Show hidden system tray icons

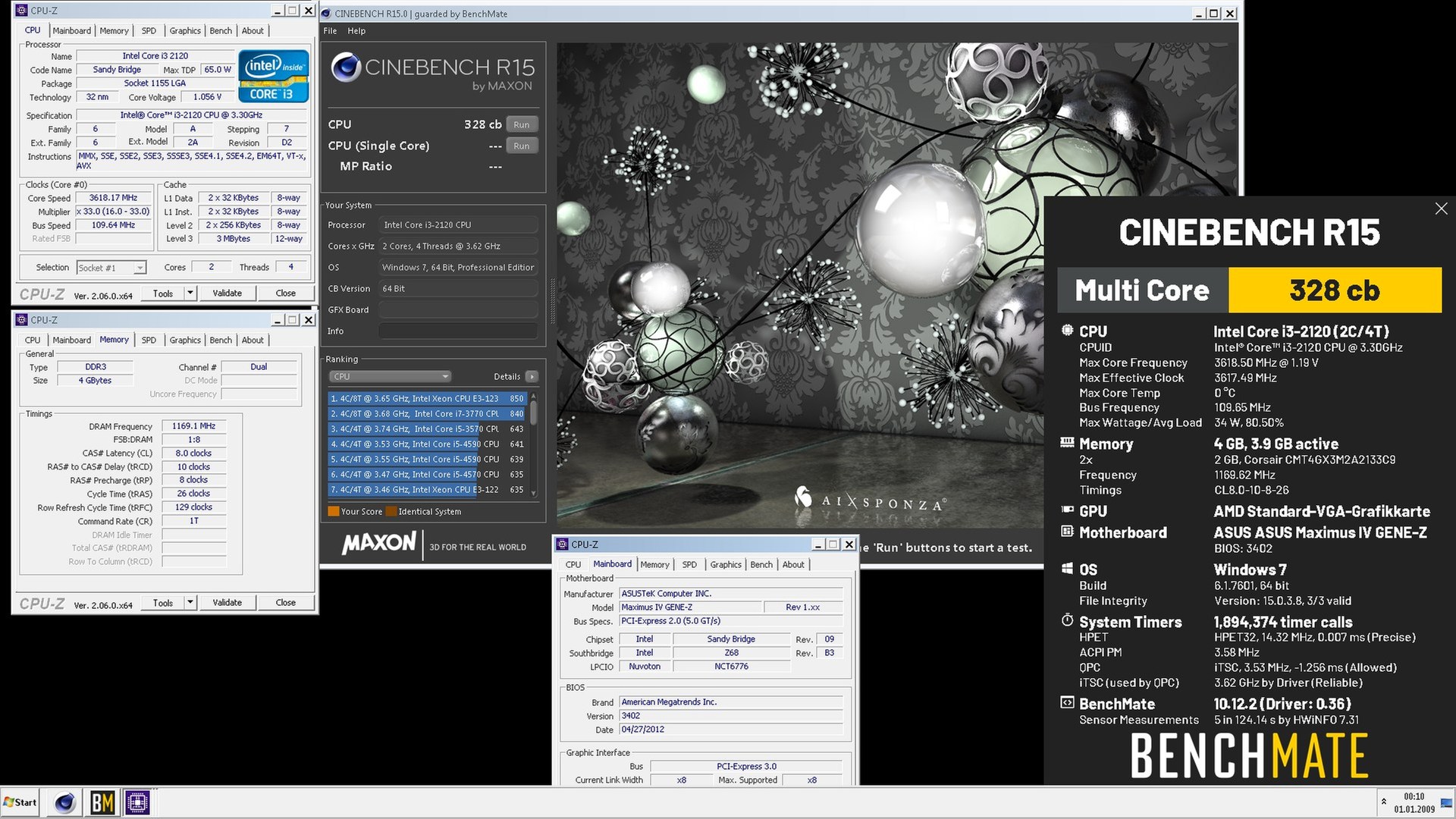[x=1384, y=802]
